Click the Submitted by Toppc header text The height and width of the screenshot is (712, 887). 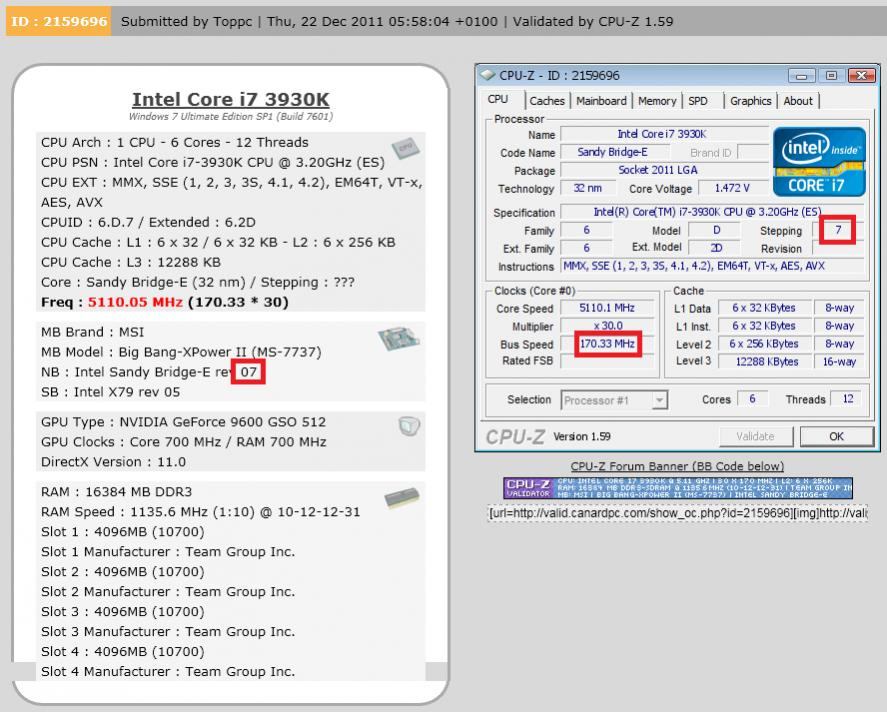pos(186,21)
